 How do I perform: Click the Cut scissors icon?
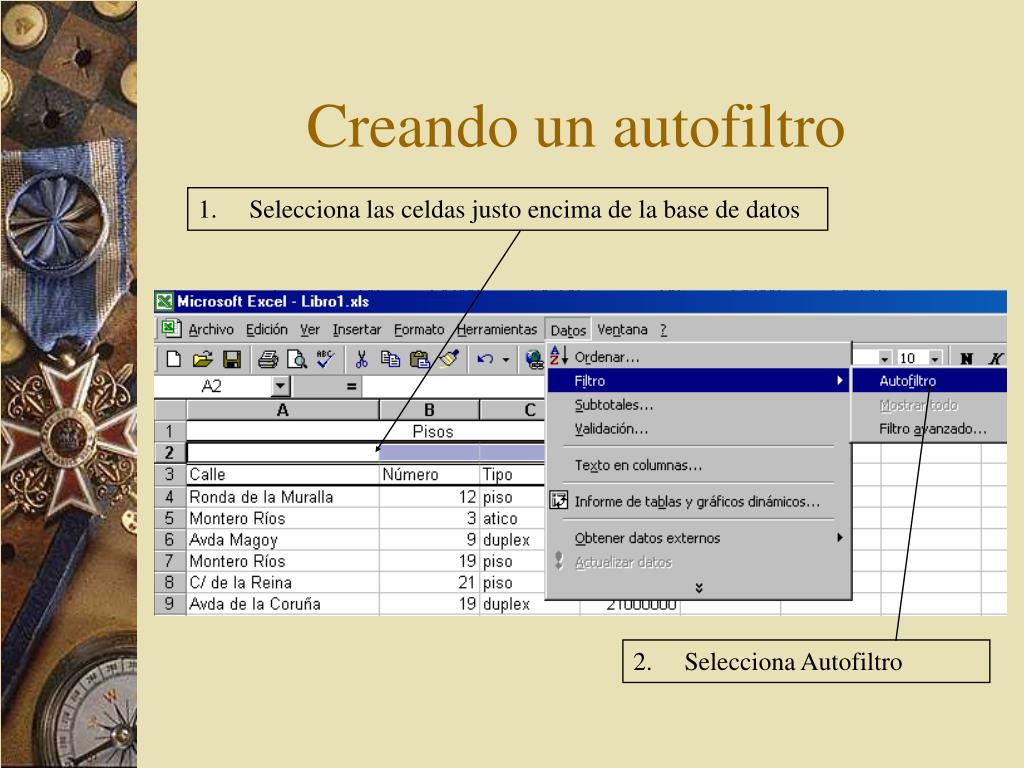pos(361,359)
